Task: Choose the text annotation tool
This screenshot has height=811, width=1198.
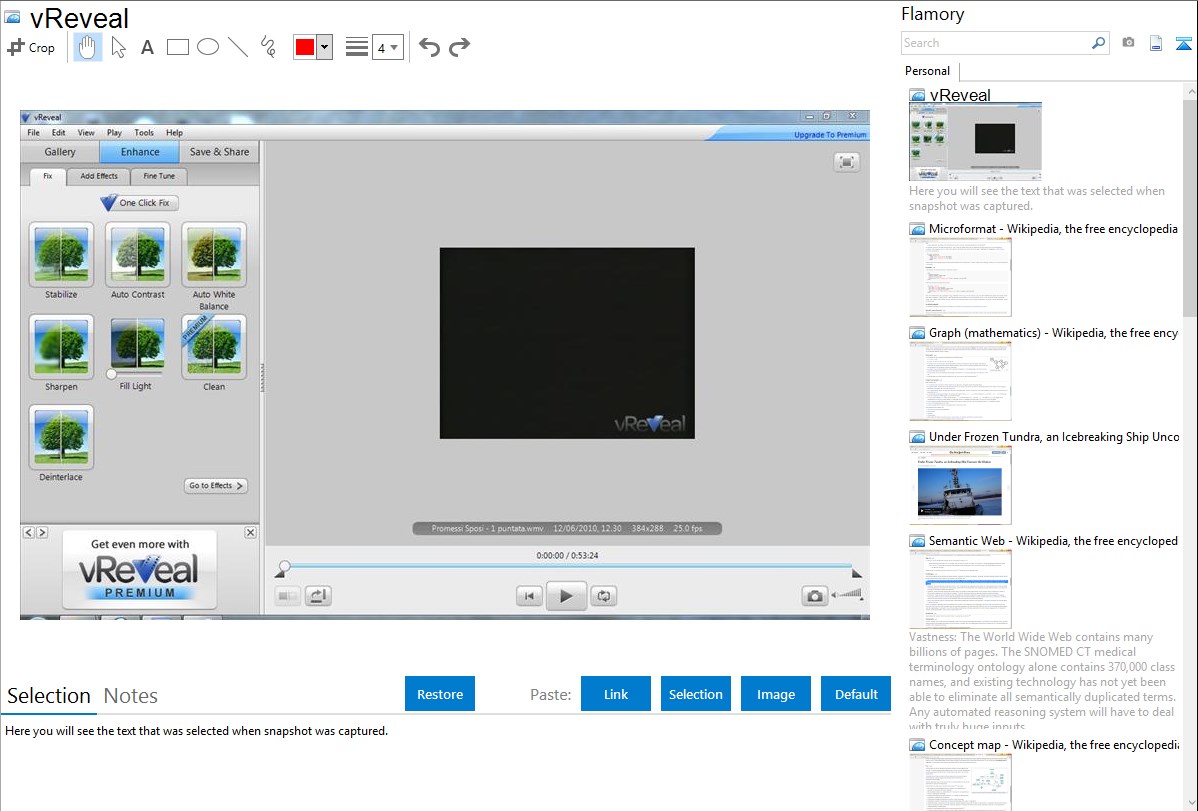Action: point(147,47)
